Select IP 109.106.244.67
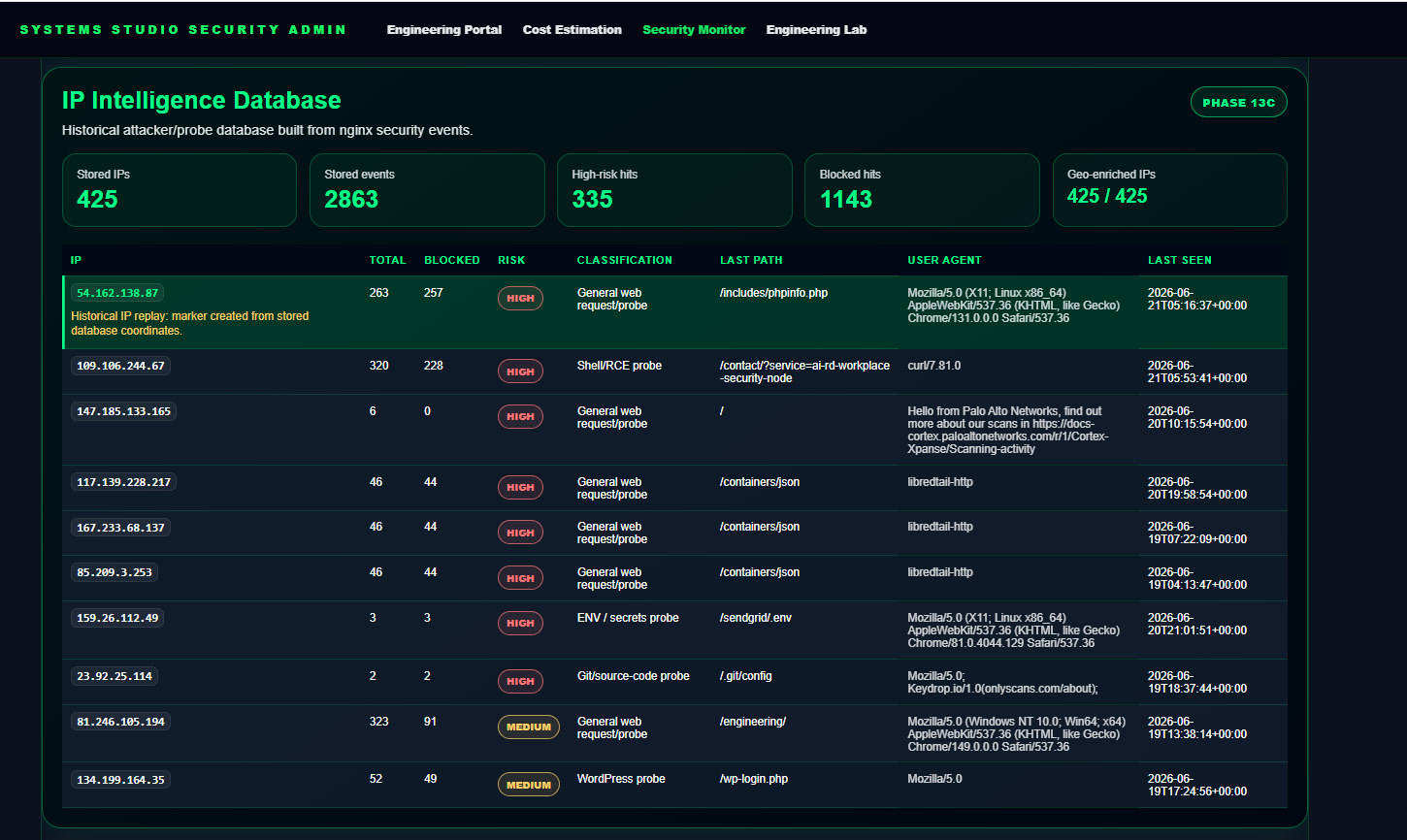Image resolution: width=1407 pixels, height=840 pixels. tap(120, 366)
